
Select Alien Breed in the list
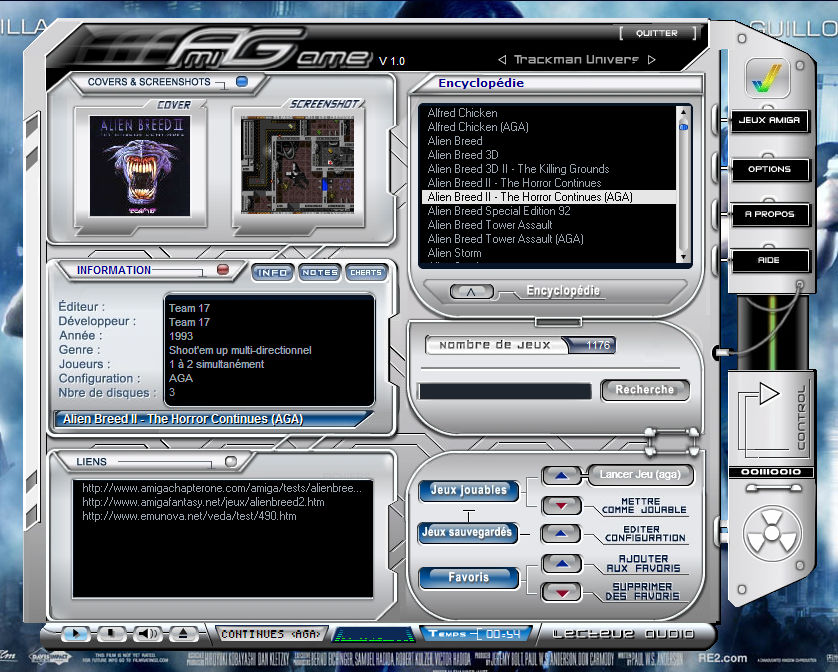coord(455,141)
